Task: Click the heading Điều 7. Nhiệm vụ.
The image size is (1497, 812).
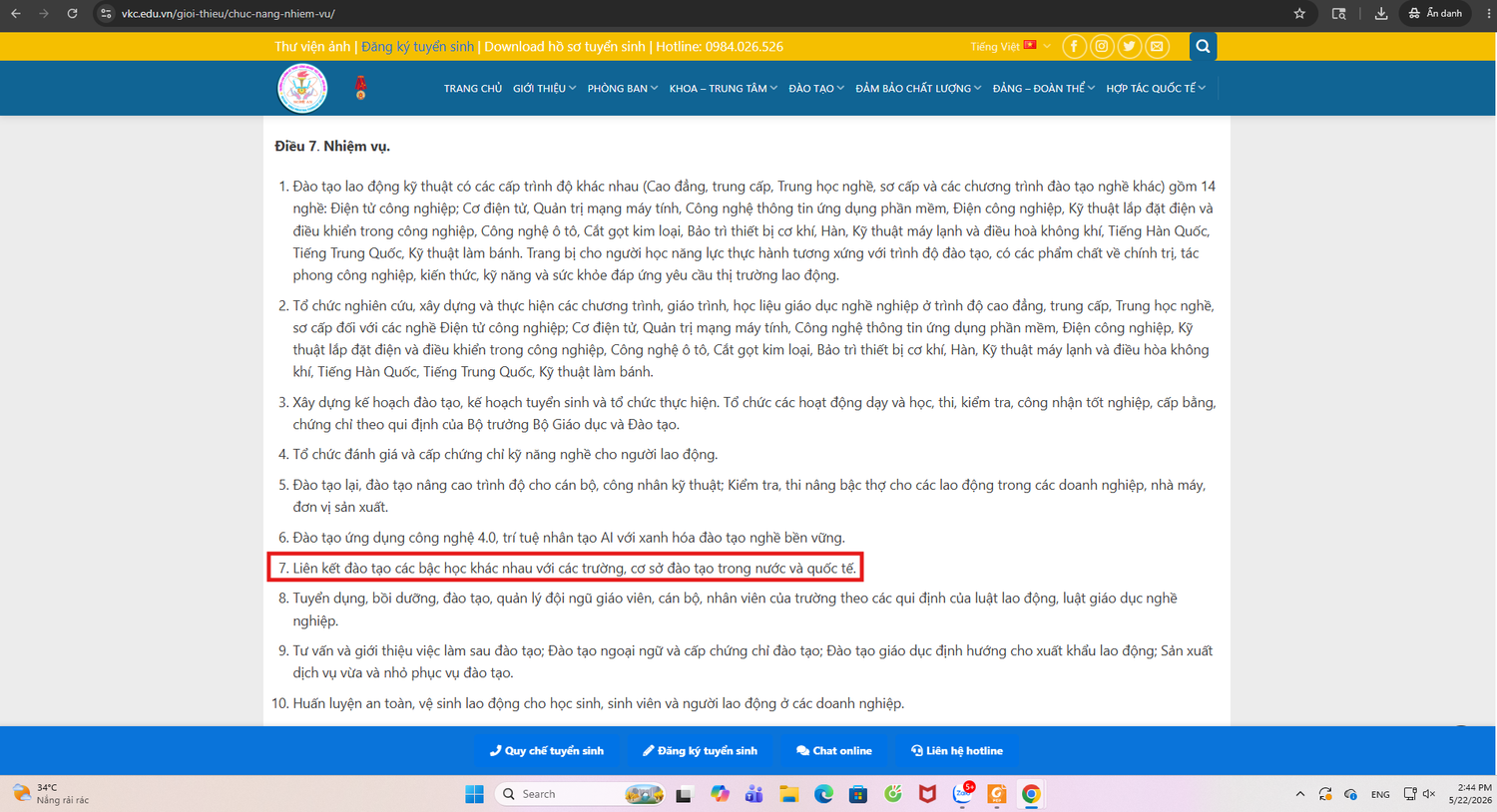Action: point(332,146)
